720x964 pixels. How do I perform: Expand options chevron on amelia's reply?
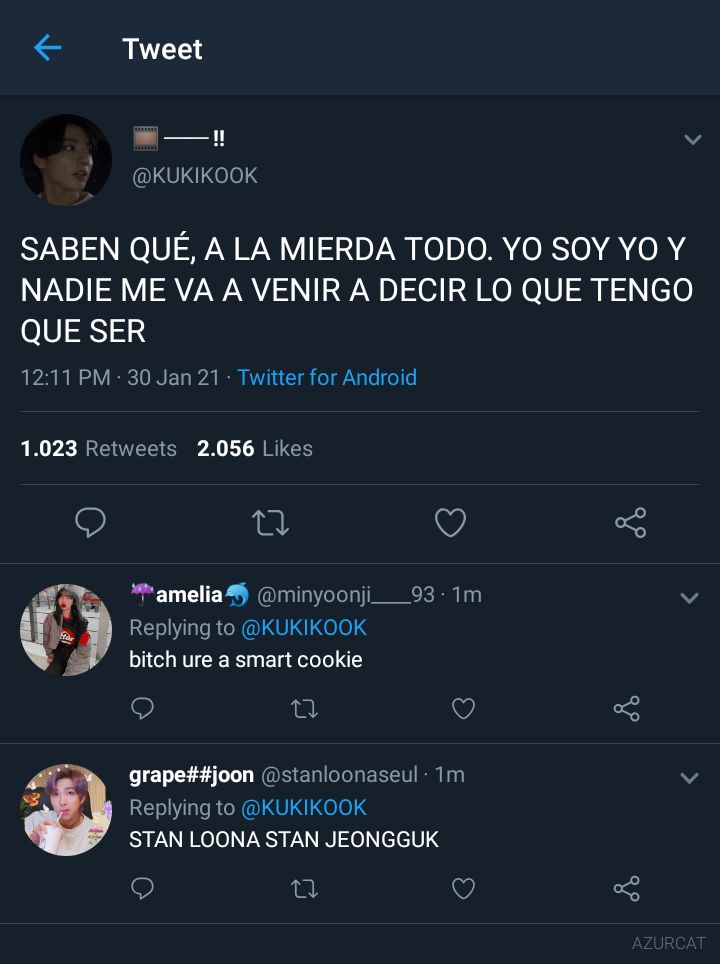tap(689, 598)
